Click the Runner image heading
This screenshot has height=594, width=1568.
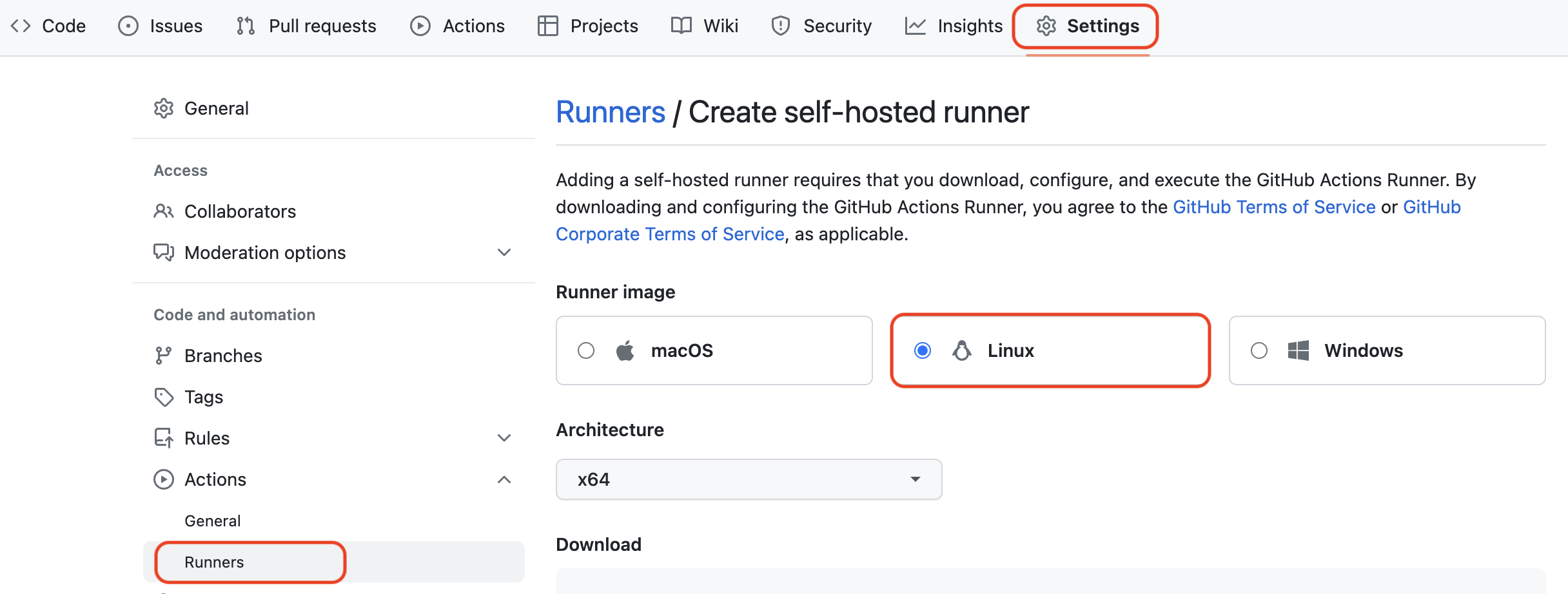pos(616,292)
